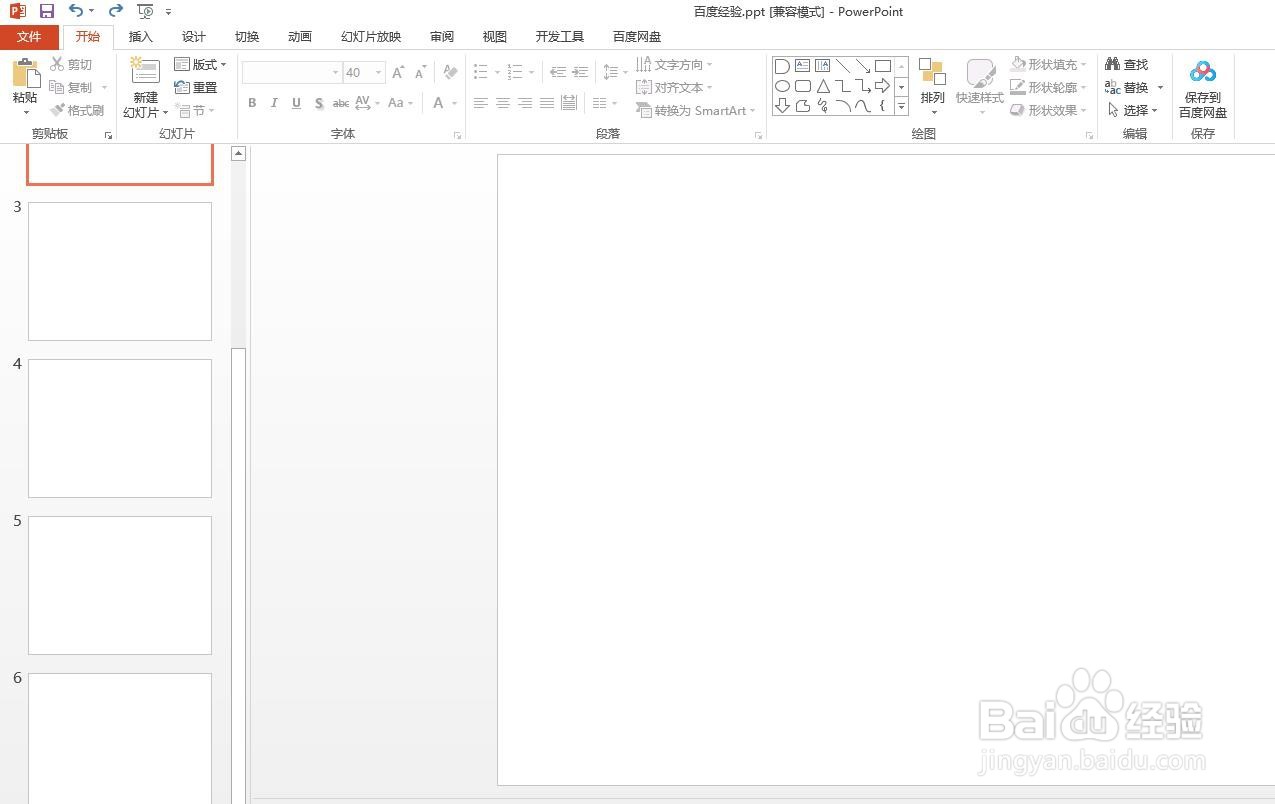Click the decrease font size icon
Screen dimensions: 1275x804
pos(421,72)
